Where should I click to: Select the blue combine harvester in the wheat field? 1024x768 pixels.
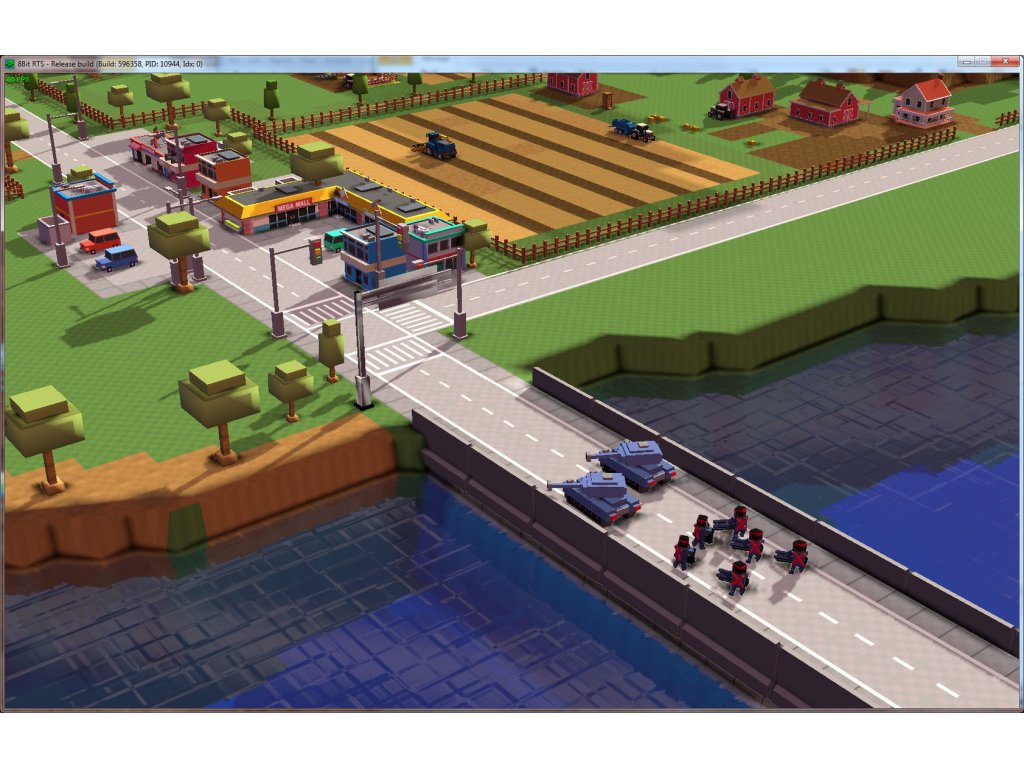pyautogui.click(x=435, y=146)
